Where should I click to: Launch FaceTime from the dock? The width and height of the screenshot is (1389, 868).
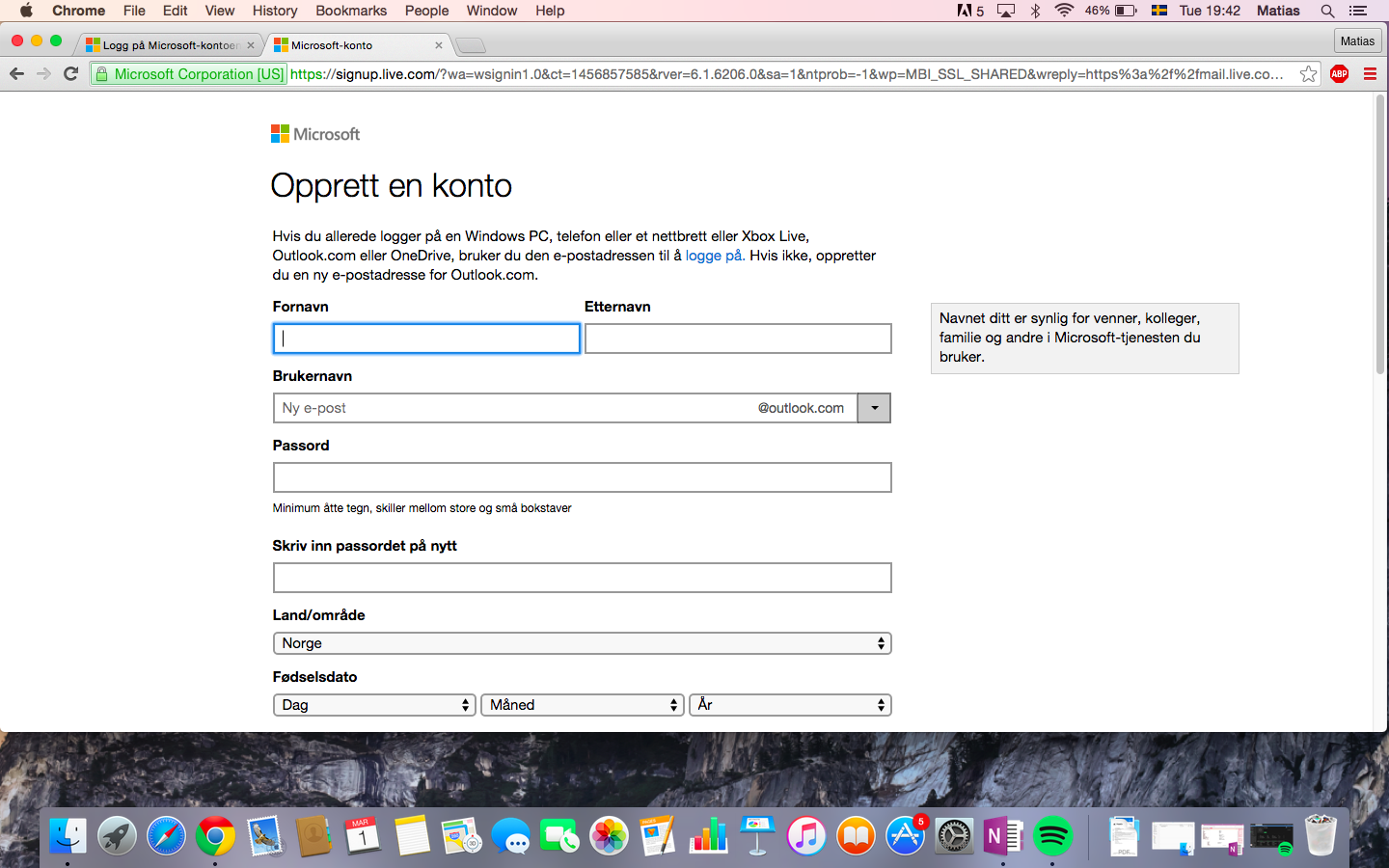click(559, 836)
